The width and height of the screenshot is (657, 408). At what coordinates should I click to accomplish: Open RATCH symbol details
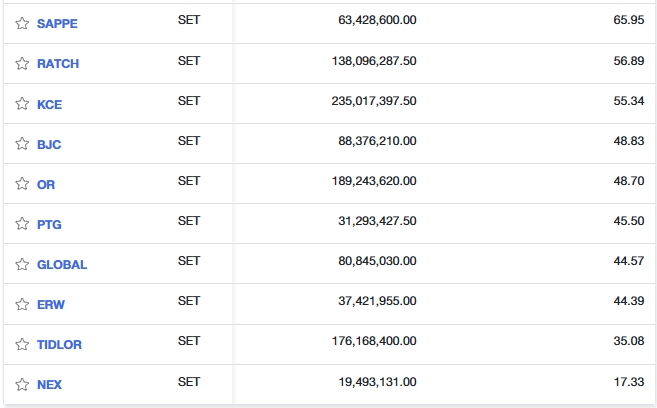pyautogui.click(x=58, y=64)
